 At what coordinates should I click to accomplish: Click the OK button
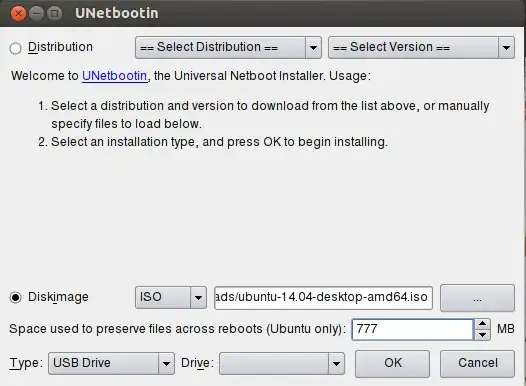click(392, 364)
